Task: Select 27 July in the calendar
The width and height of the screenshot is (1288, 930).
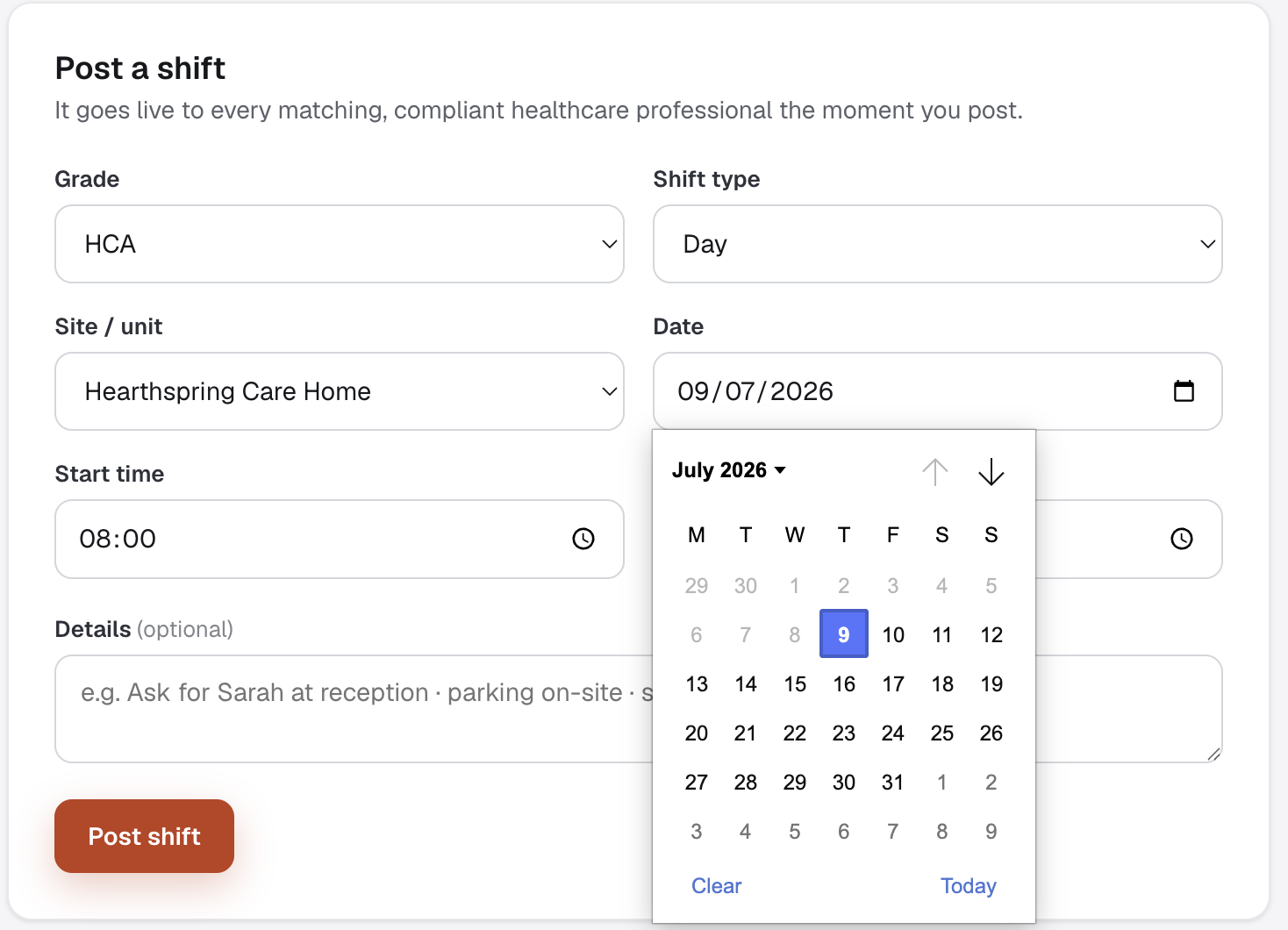Action: (697, 782)
